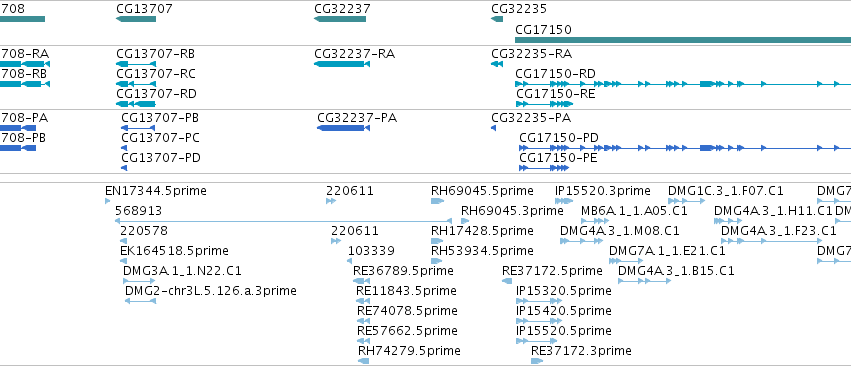Screen dimensions: 851x366
Task: Open transcript CG13707-RB label
Action: (156, 54)
